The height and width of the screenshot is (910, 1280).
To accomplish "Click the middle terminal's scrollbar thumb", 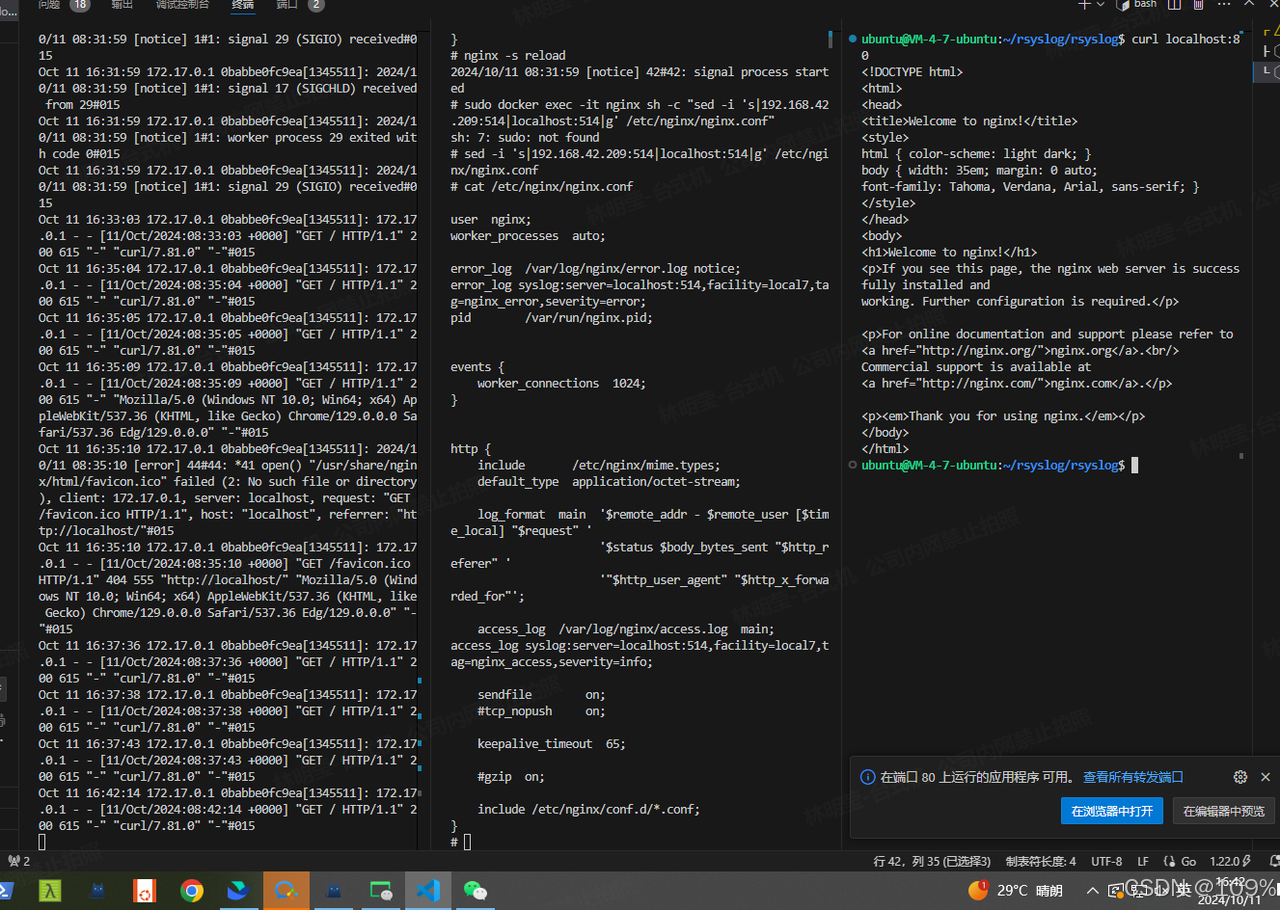I will click(x=830, y=40).
